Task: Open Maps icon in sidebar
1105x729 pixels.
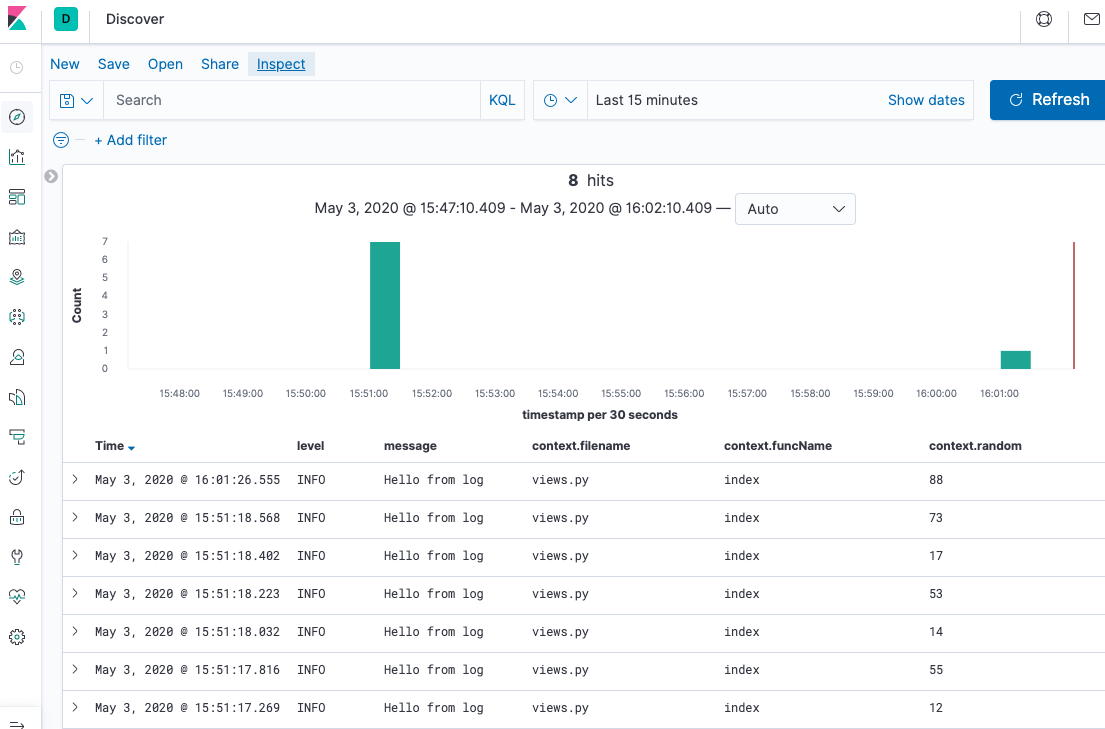Action: click(x=17, y=277)
